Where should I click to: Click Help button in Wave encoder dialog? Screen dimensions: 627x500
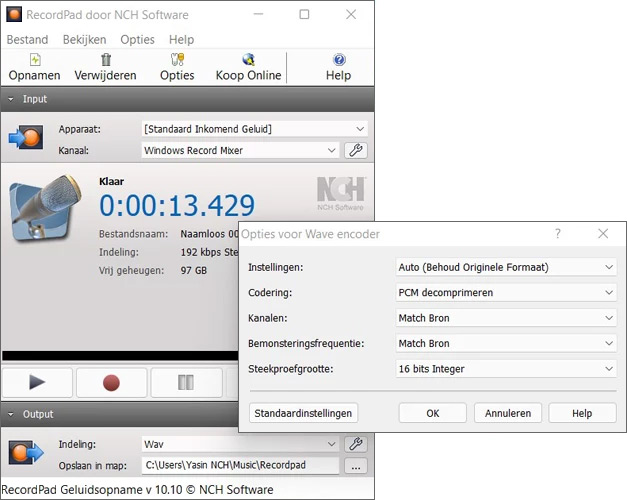pos(582,413)
